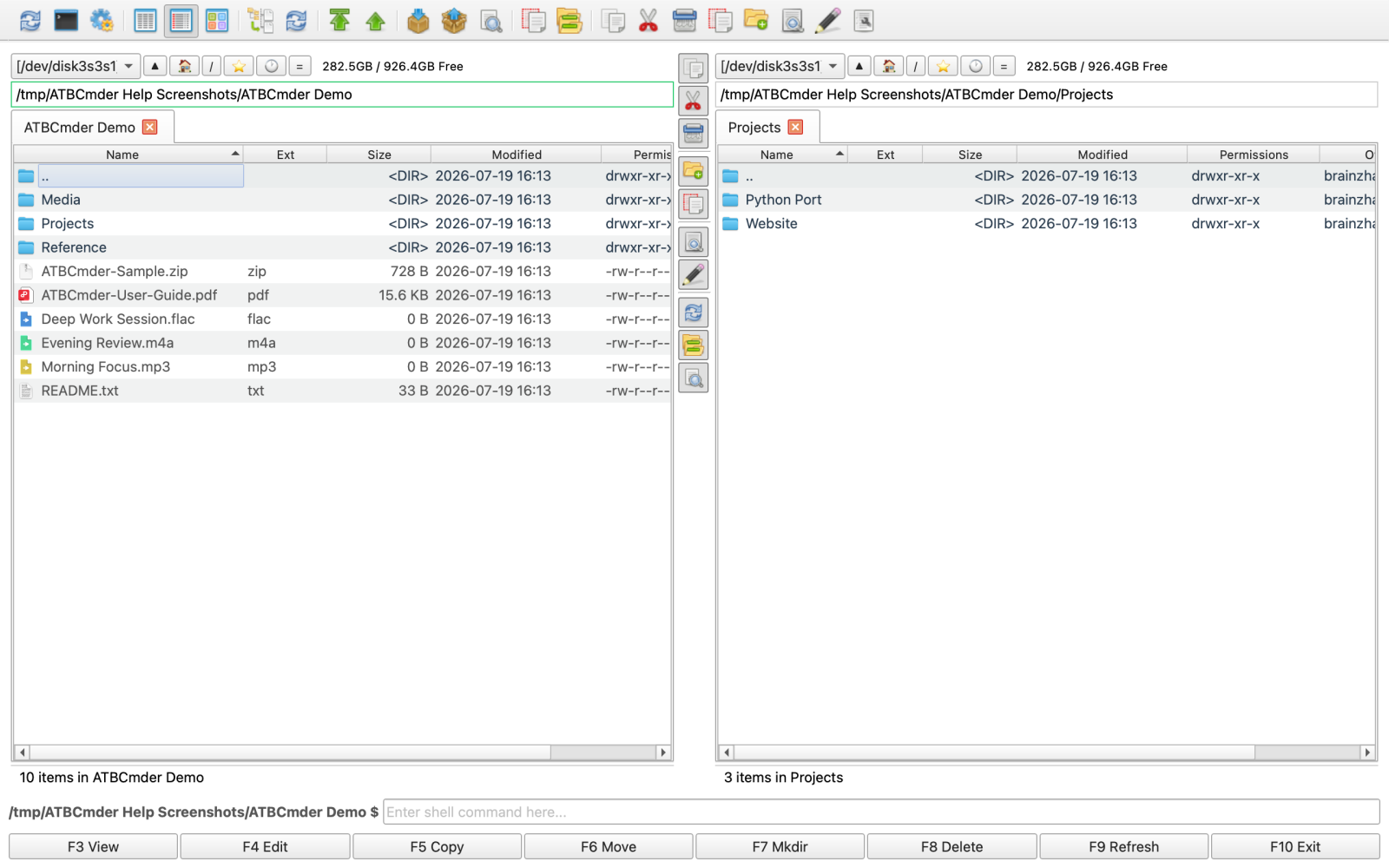
Task: Go to root with the green bar-arrow icon
Action: click(339, 21)
